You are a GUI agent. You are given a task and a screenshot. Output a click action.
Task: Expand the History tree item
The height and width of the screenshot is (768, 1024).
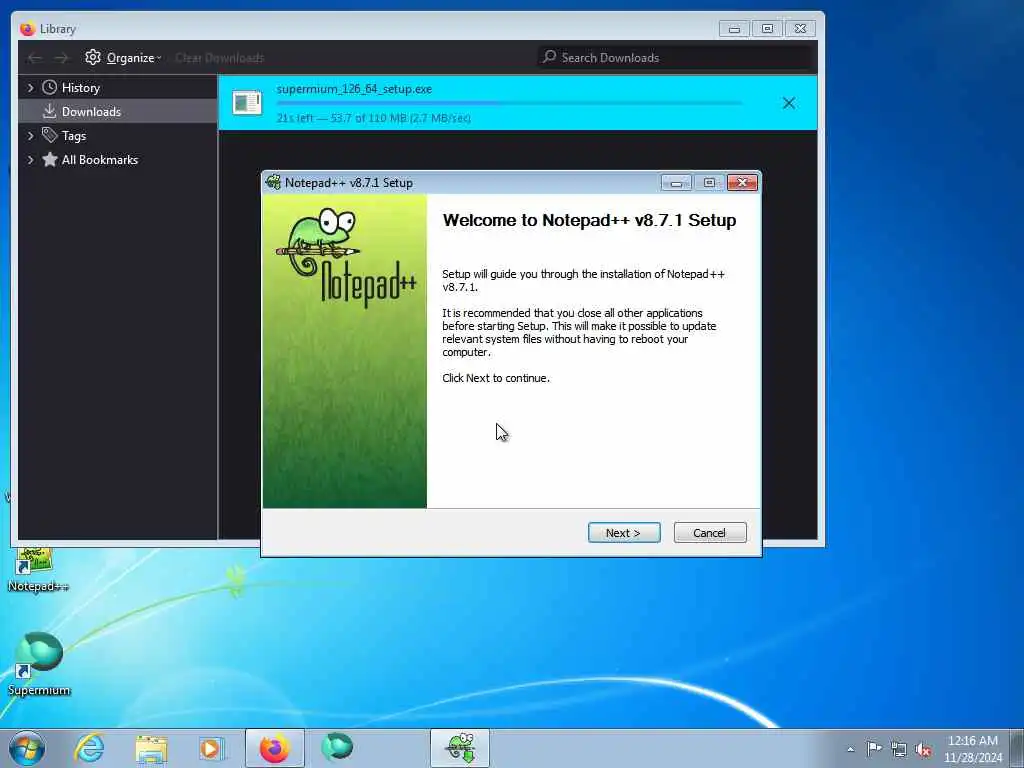(x=30, y=88)
